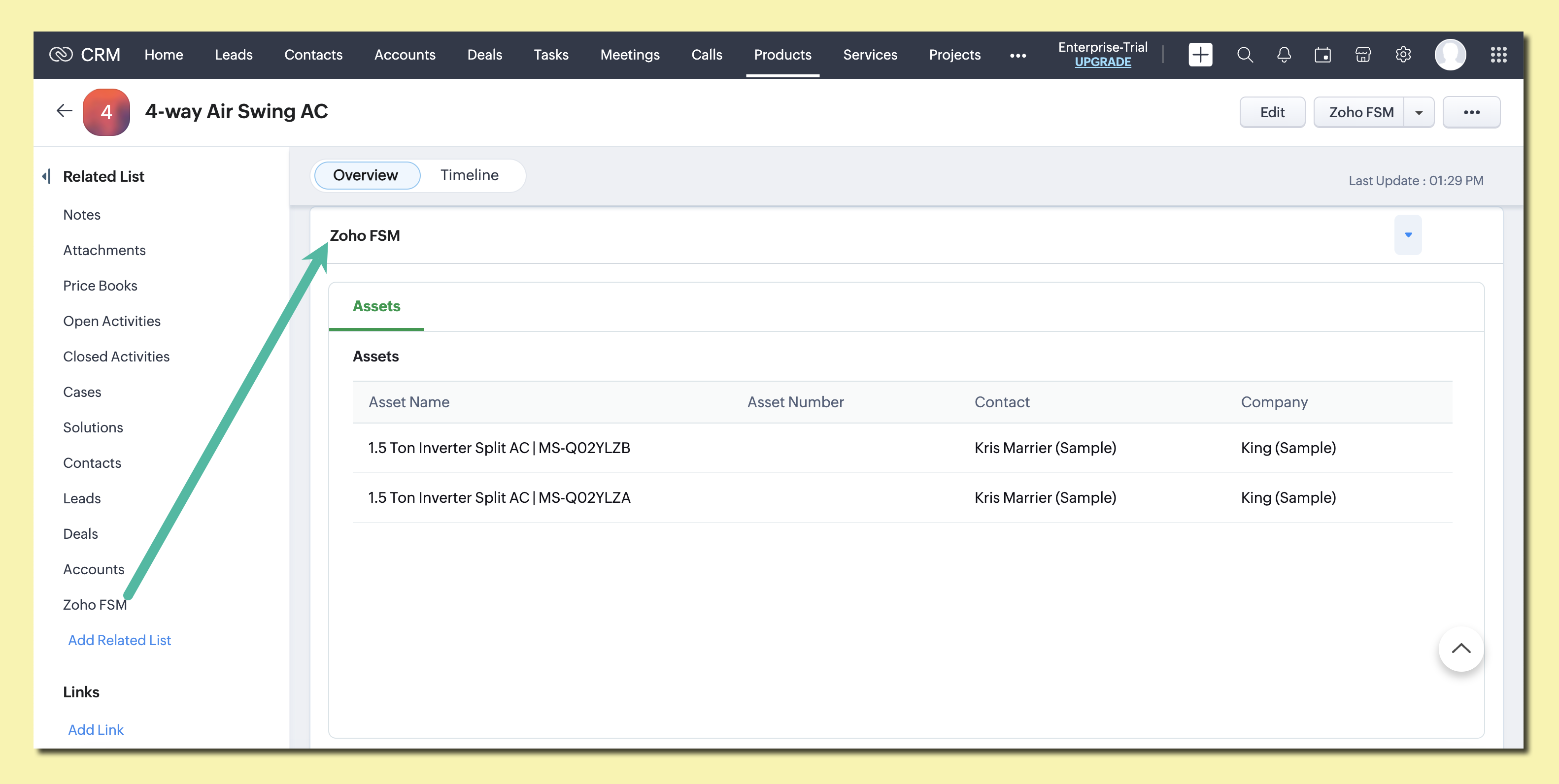Screen dimensions: 1559x784
Task: Open the notifications bell icon
Action: [x=1284, y=55]
